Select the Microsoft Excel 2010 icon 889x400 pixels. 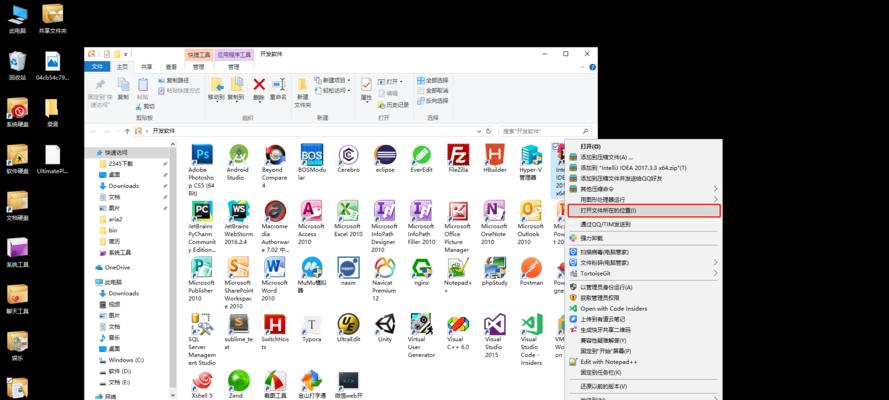click(348, 211)
